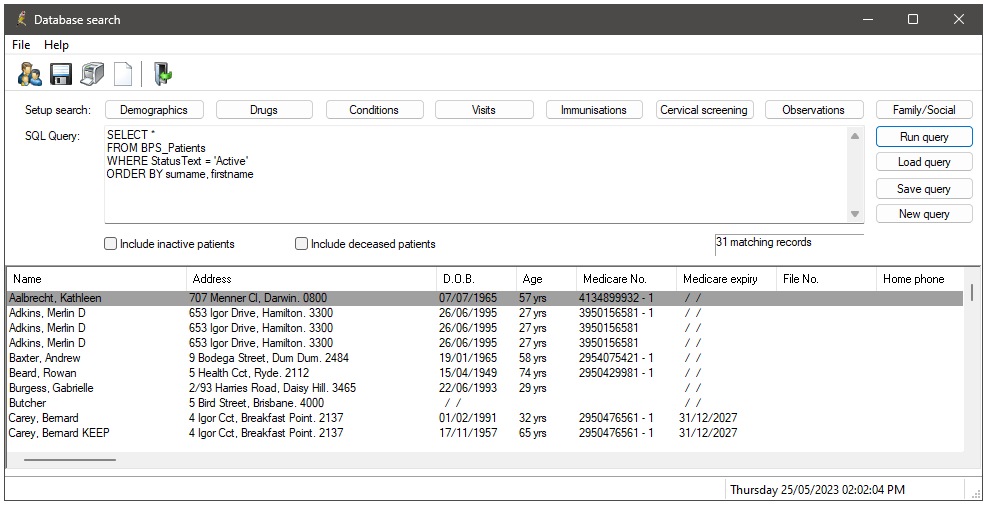Click the Run query button
988x506 pixels.
click(924, 137)
